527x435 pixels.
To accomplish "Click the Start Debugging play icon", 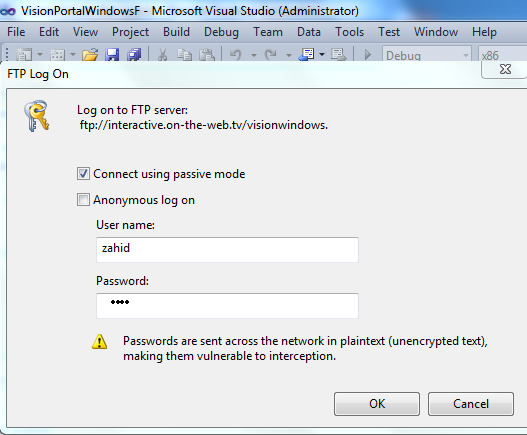I will click(x=368, y=54).
